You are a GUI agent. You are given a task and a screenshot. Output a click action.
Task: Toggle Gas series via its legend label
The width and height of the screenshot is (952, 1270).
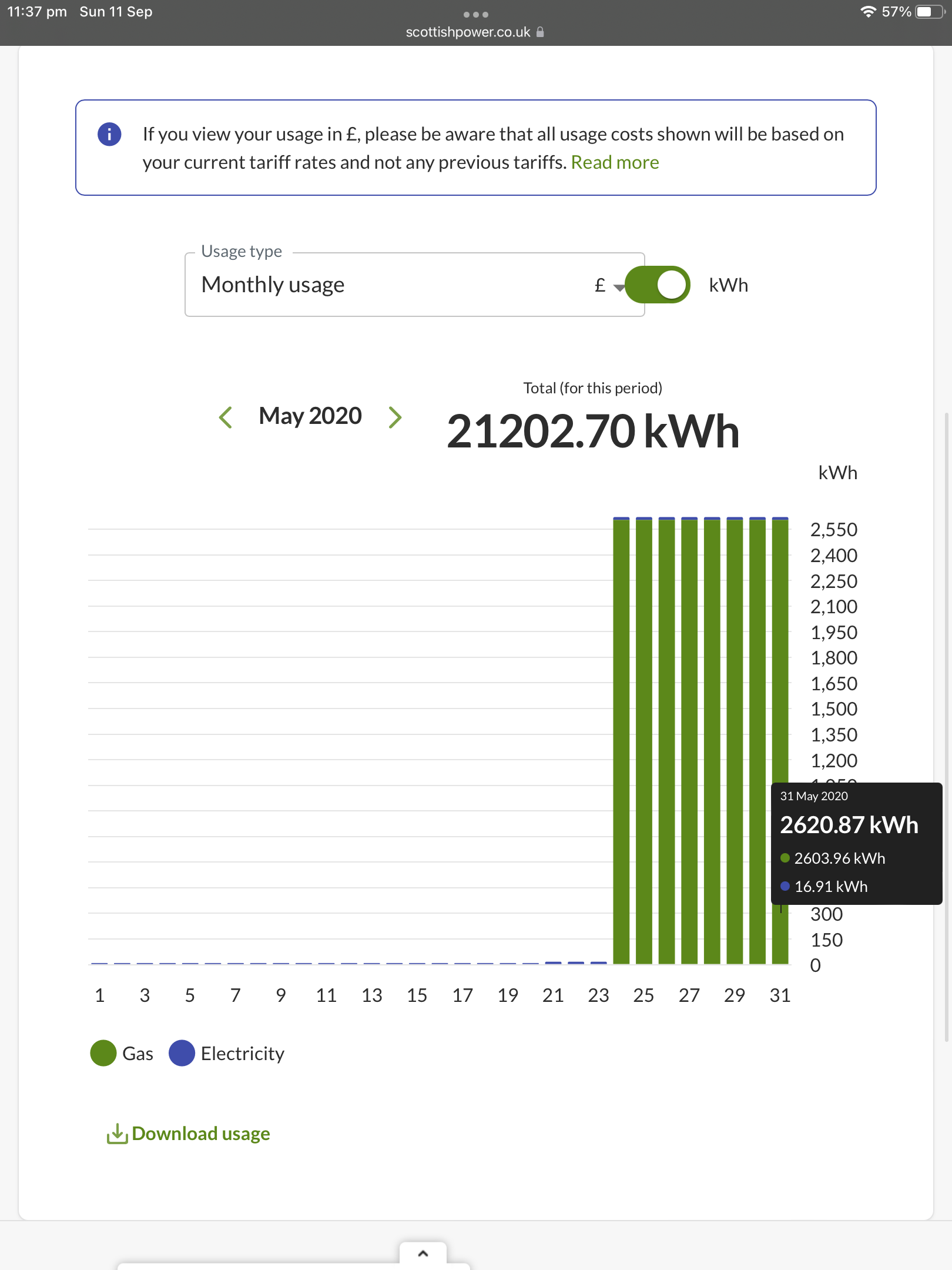tap(138, 1053)
